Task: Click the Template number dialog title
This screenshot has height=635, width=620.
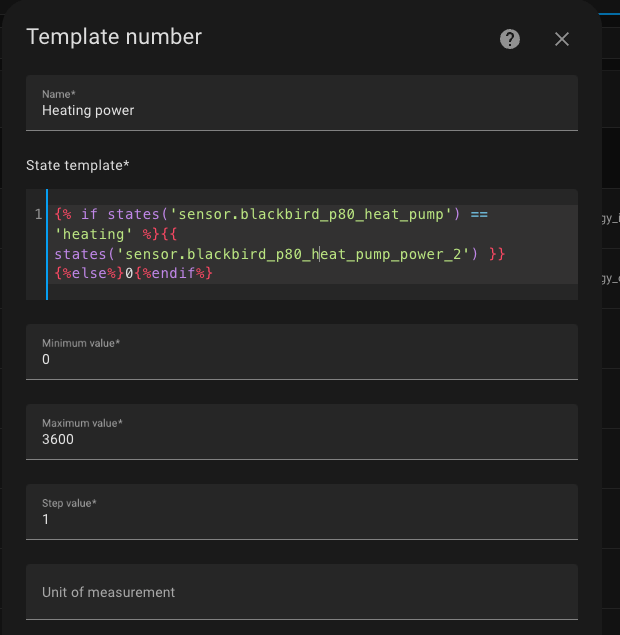Action: (114, 37)
